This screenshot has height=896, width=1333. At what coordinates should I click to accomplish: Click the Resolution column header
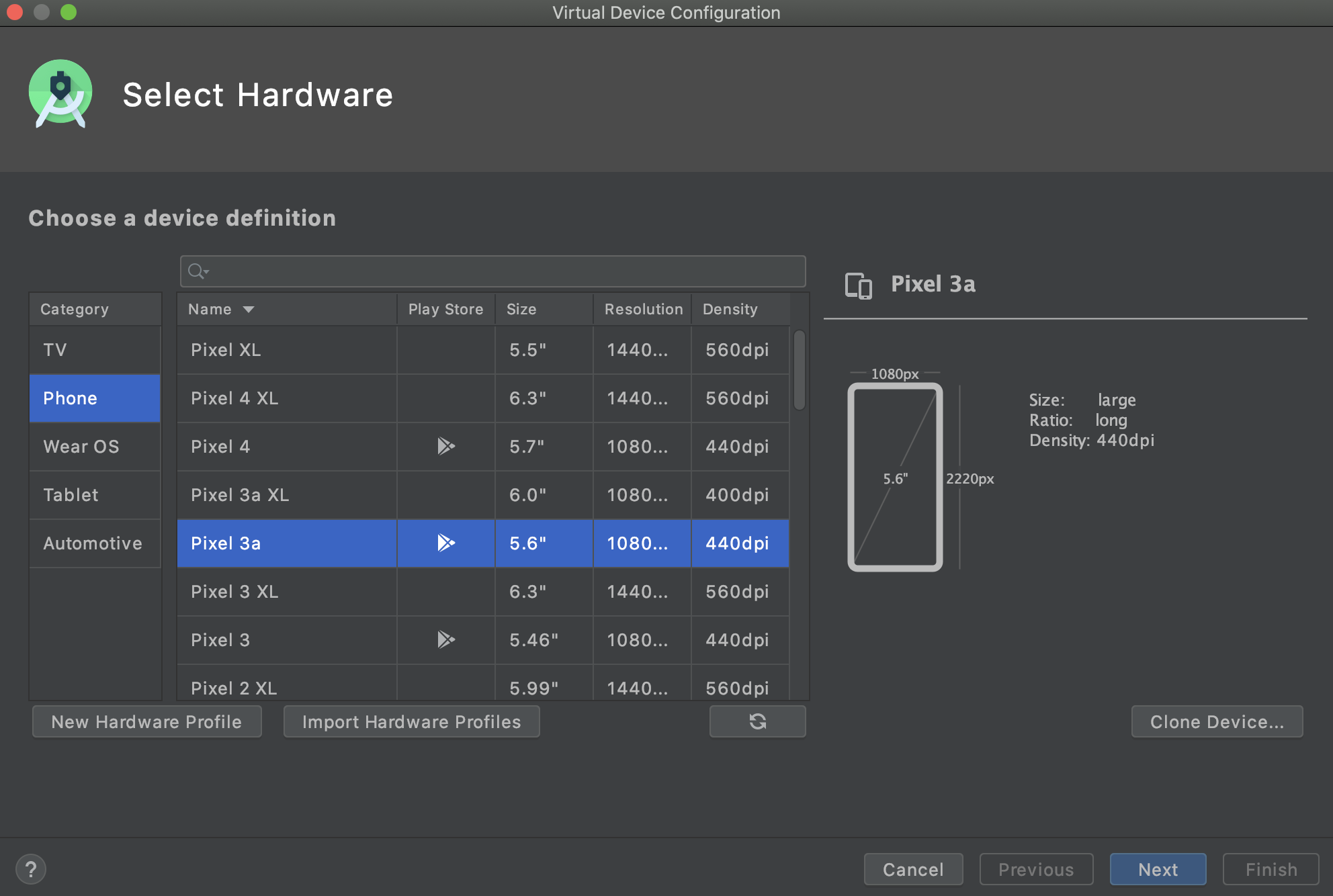coord(642,310)
